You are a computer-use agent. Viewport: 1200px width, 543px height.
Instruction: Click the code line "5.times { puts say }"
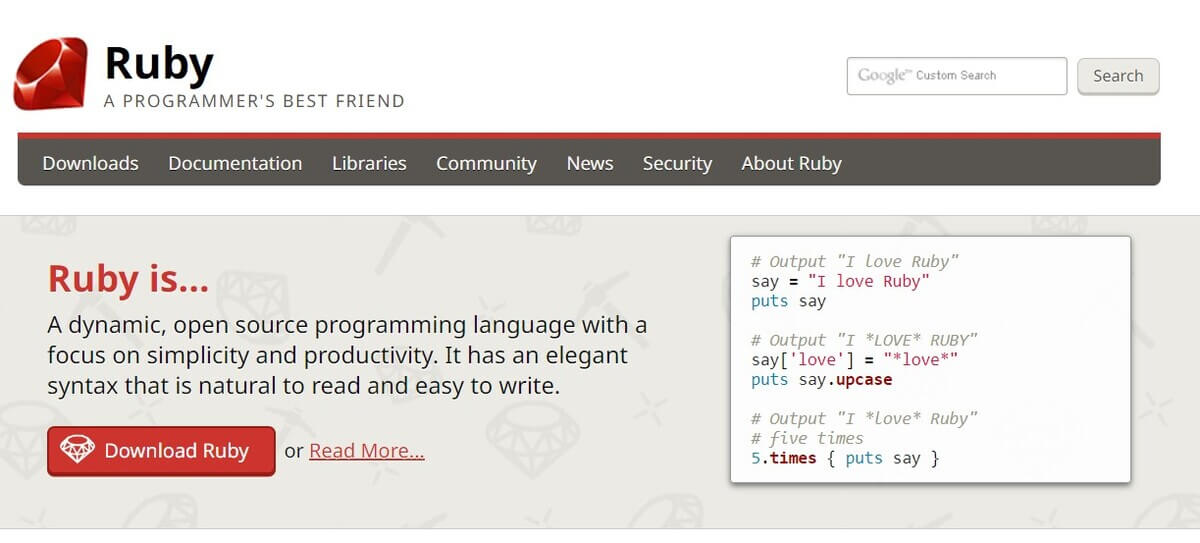point(845,458)
